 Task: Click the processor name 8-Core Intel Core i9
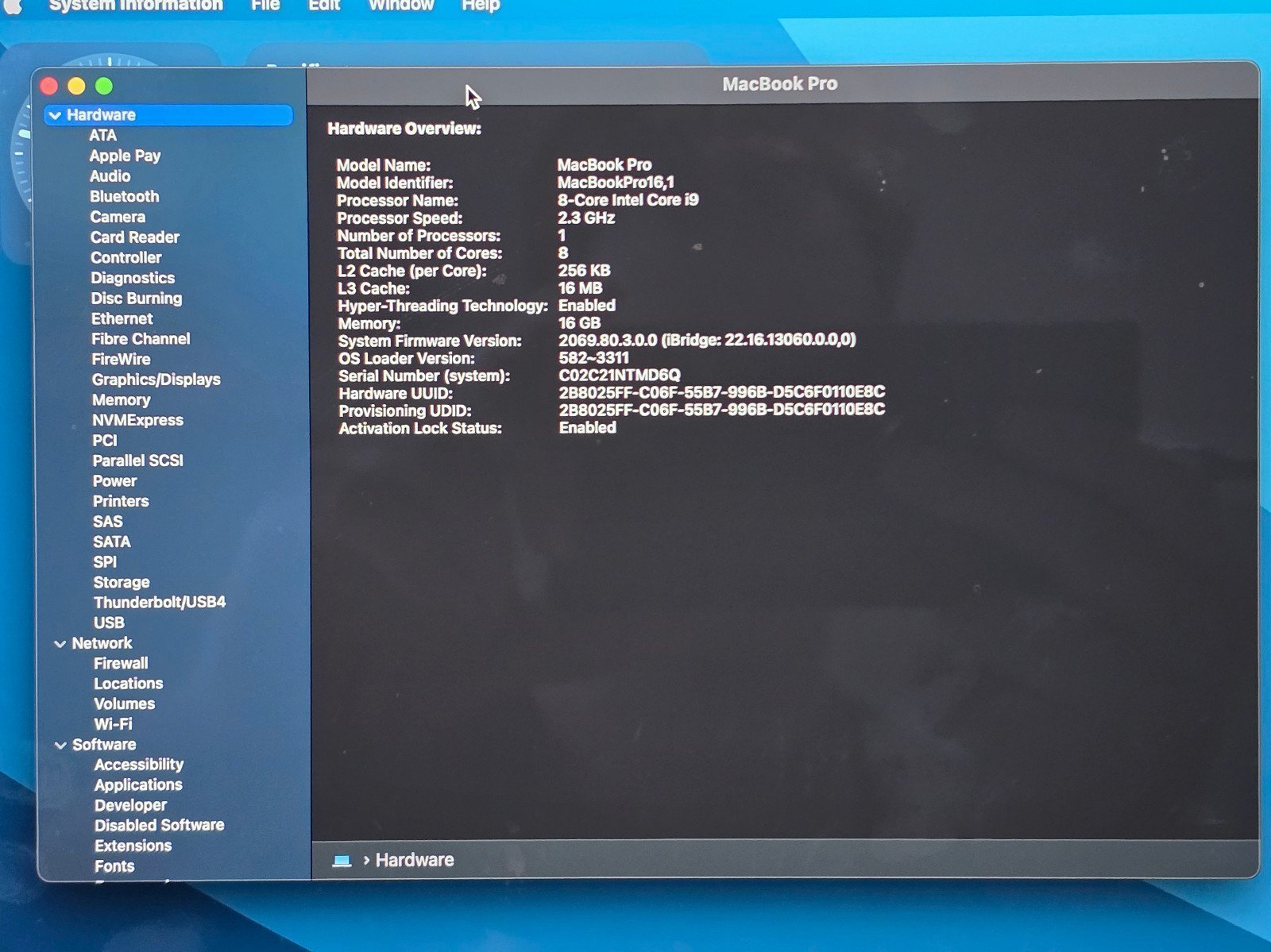coord(628,200)
